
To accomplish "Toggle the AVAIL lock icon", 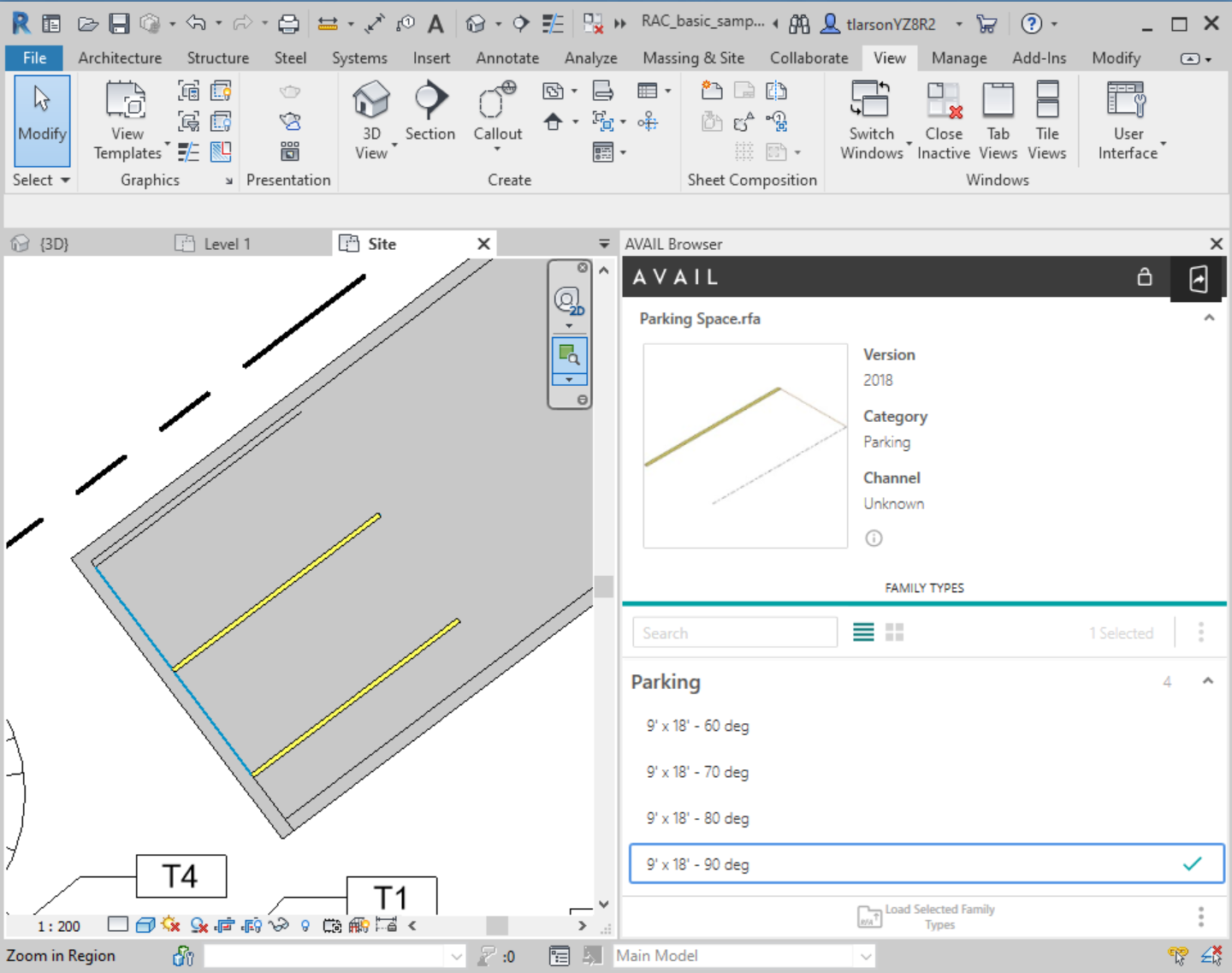I will tap(1144, 277).
